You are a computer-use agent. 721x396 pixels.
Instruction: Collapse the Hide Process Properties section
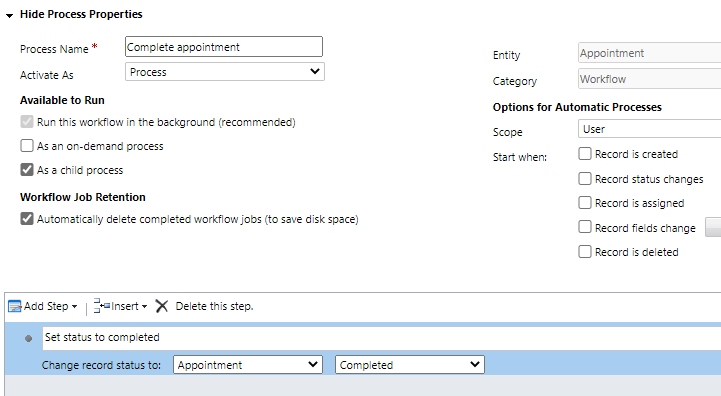point(9,16)
